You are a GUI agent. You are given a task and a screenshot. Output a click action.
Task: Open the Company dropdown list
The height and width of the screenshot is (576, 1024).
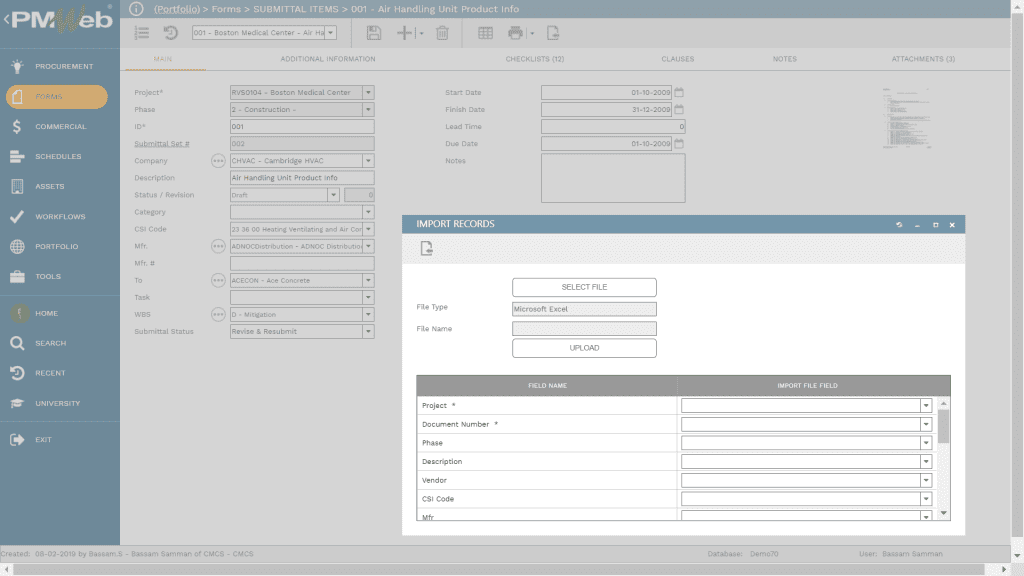pos(368,161)
